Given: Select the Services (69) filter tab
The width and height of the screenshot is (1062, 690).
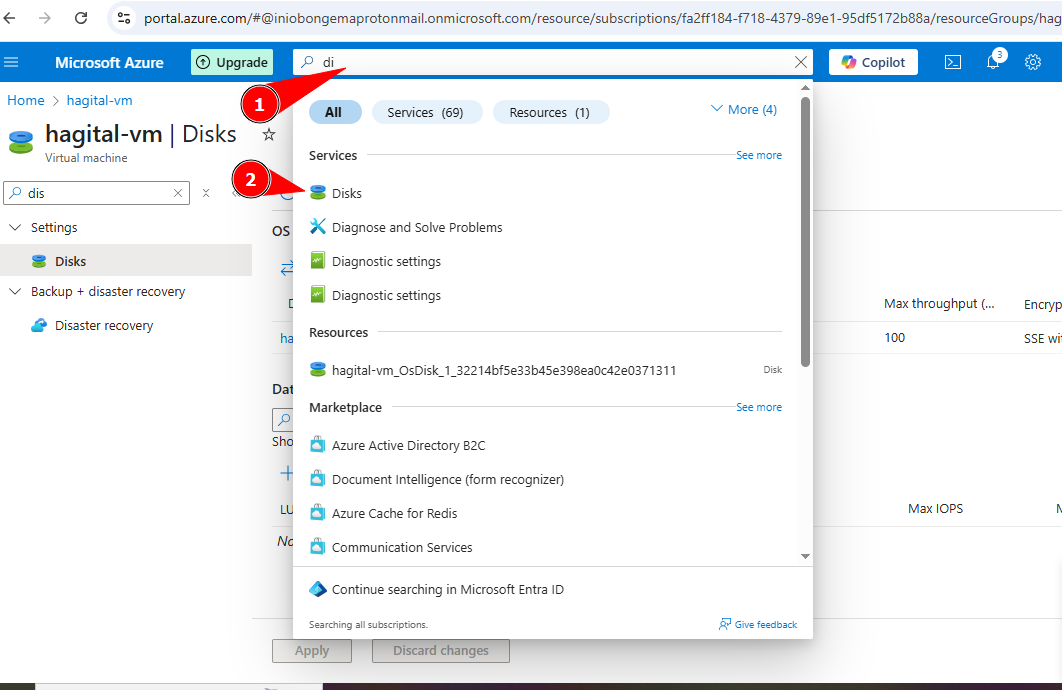Looking at the screenshot, I should coord(425,112).
